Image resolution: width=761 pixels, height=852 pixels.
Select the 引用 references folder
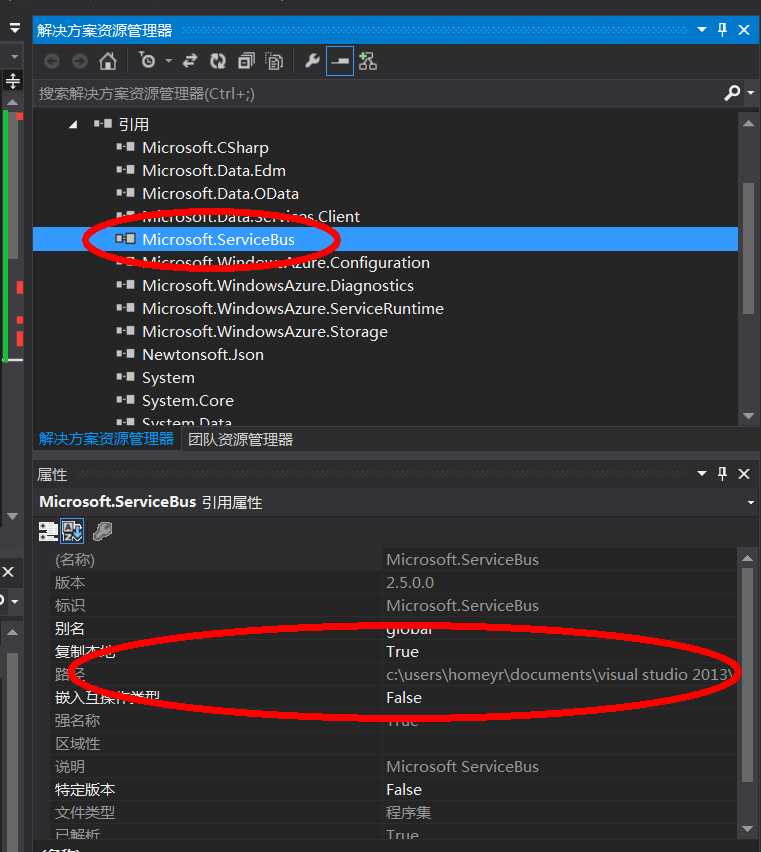click(x=134, y=124)
